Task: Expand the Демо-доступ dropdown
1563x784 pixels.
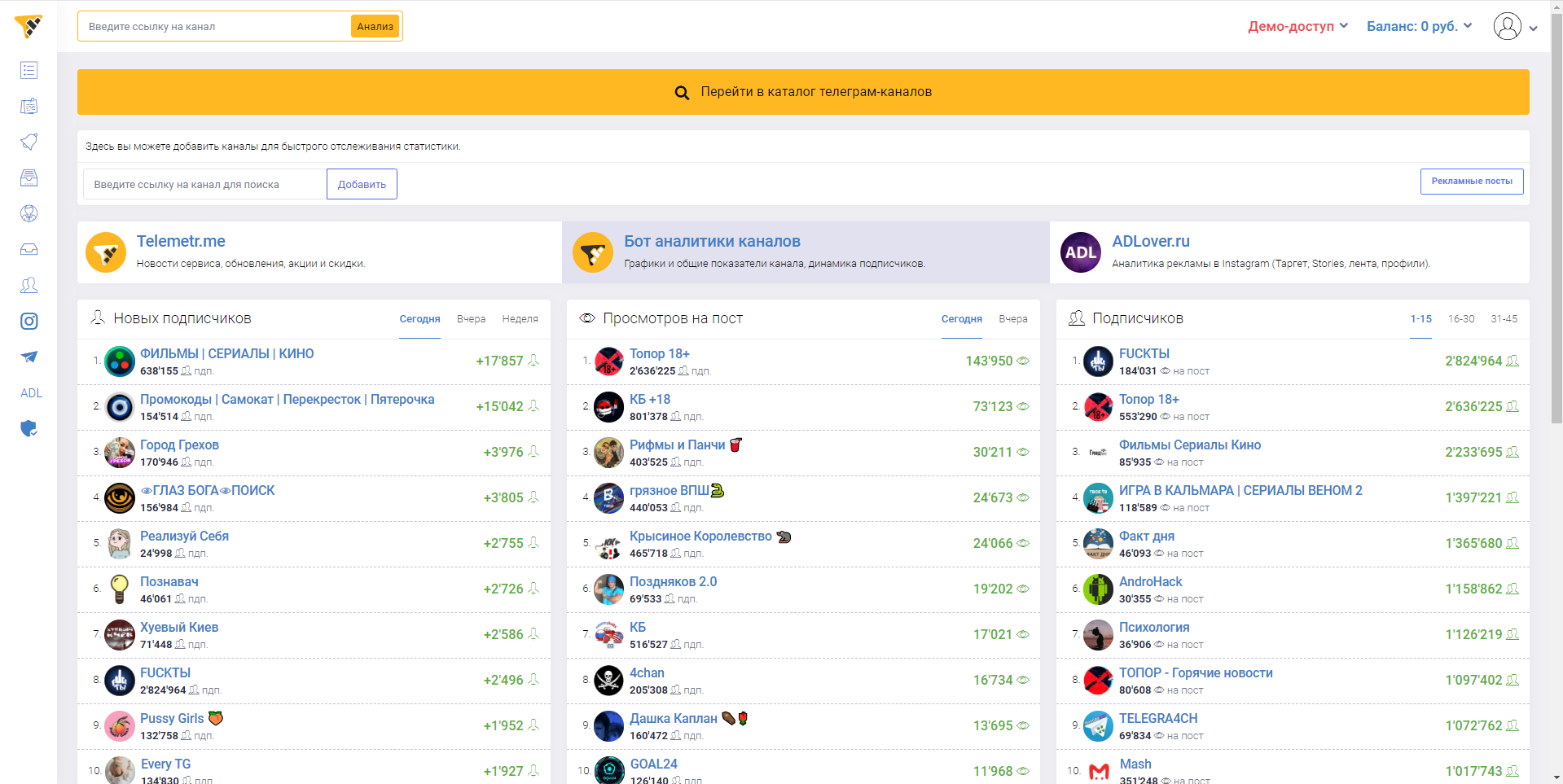Action: [1298, 26]
